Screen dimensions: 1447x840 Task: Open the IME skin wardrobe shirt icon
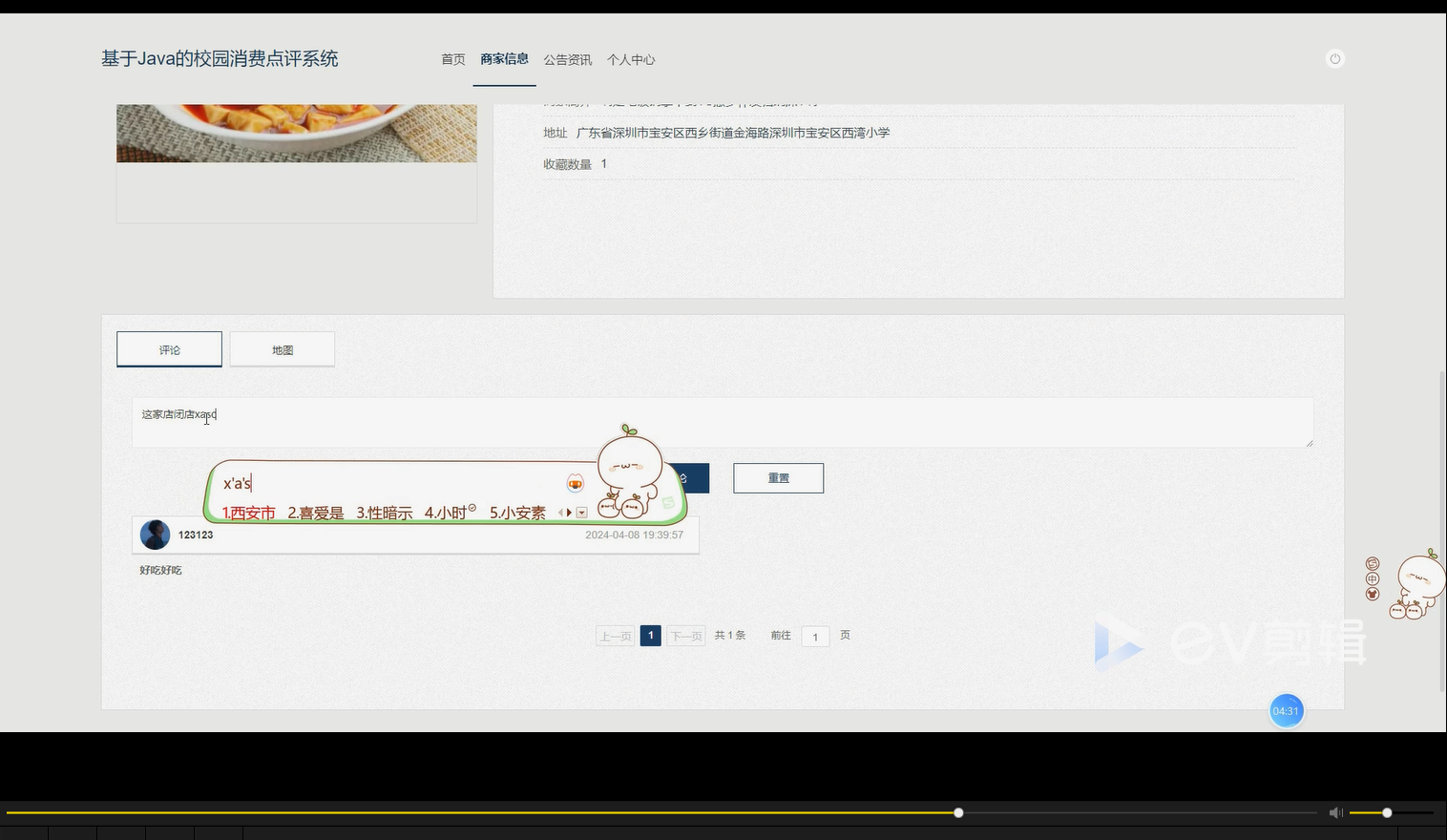[1373, 593]
